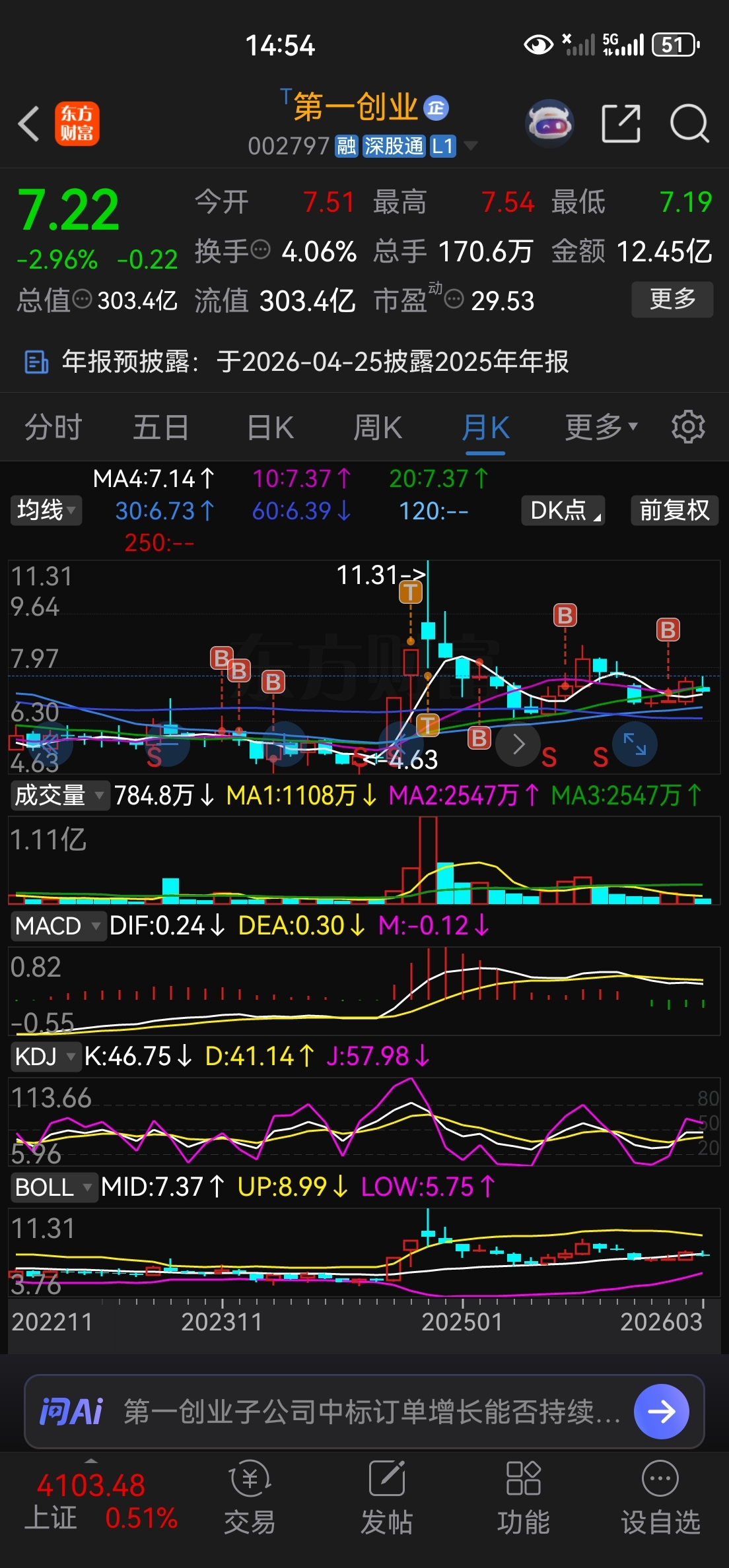The height and width of the screenshot is (1568, 729).
Task: Open the search magnifier icon
Action: pyautogui.click(x=689, y=123)
